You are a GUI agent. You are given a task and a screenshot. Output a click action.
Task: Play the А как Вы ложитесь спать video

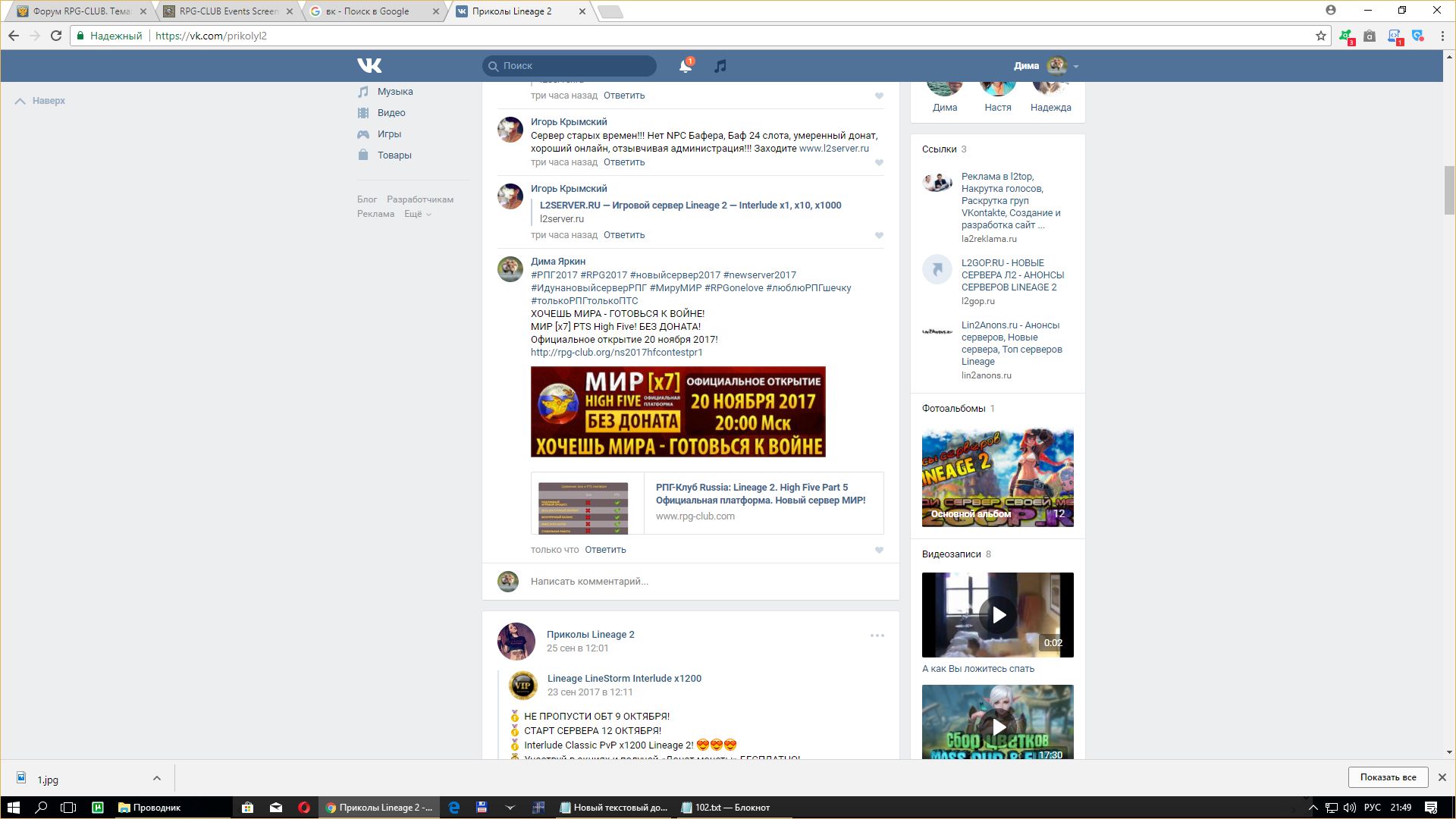coord(998,615)
